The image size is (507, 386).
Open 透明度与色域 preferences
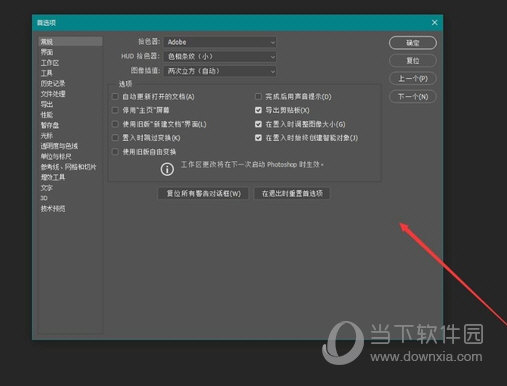(59, 146)
